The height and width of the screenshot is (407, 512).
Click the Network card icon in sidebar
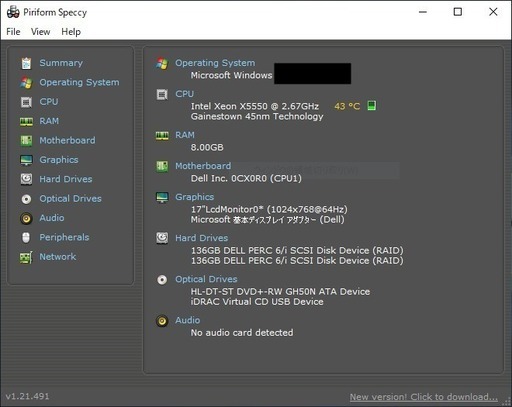26,257
